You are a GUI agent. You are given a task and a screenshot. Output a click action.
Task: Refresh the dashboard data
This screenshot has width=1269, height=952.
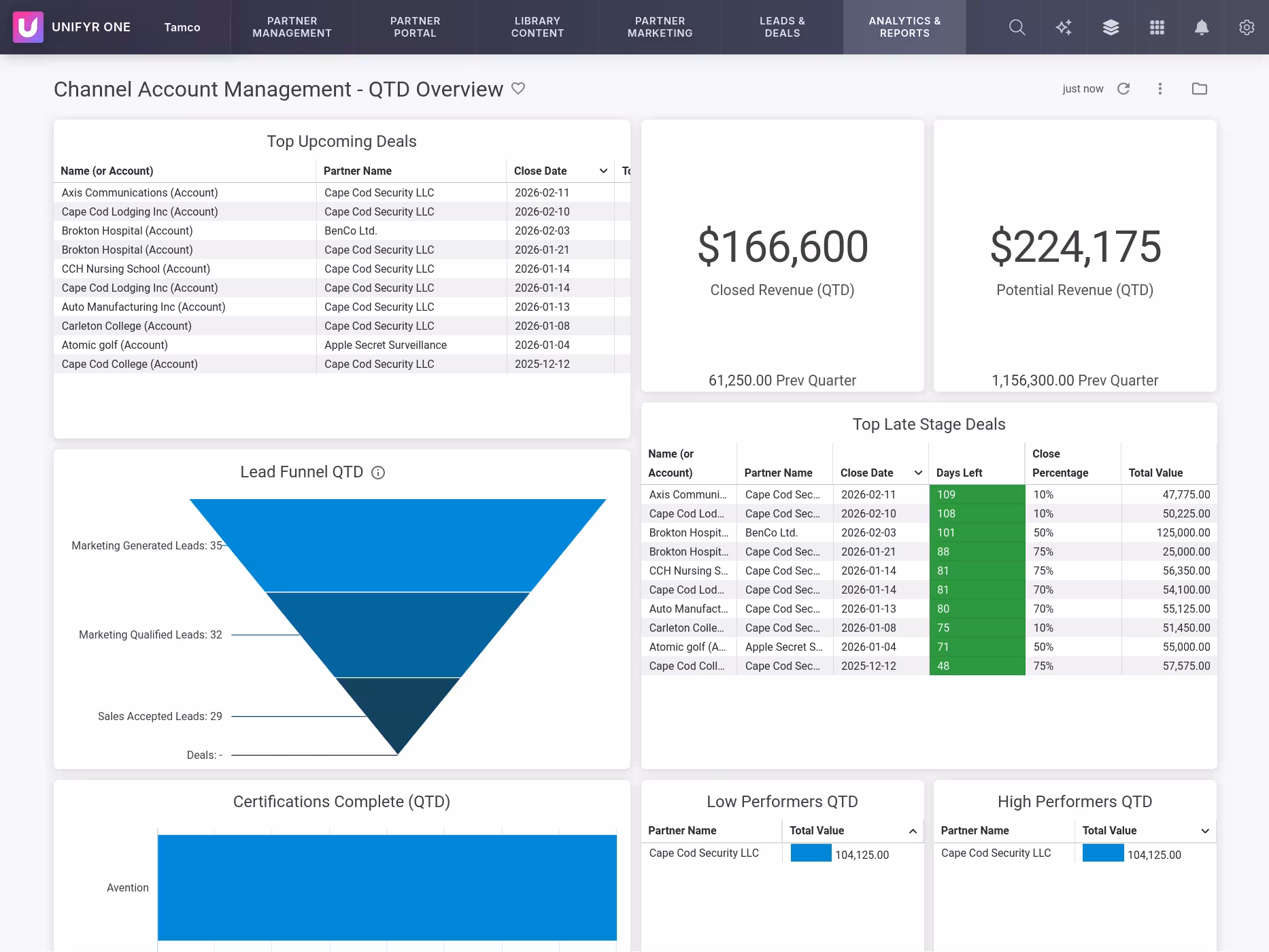click(x=1123, y=89)
